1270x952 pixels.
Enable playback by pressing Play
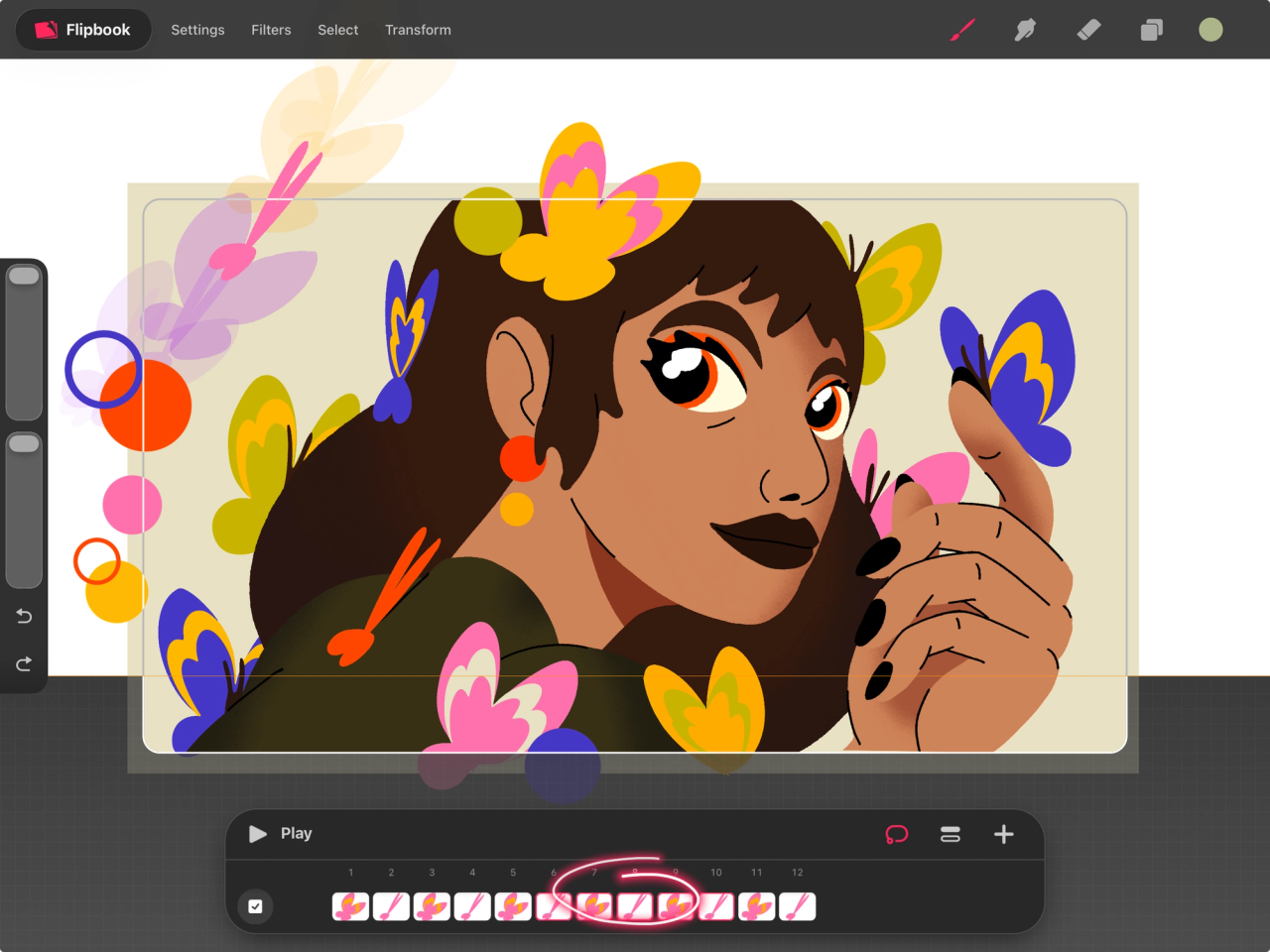click(277, 833)
